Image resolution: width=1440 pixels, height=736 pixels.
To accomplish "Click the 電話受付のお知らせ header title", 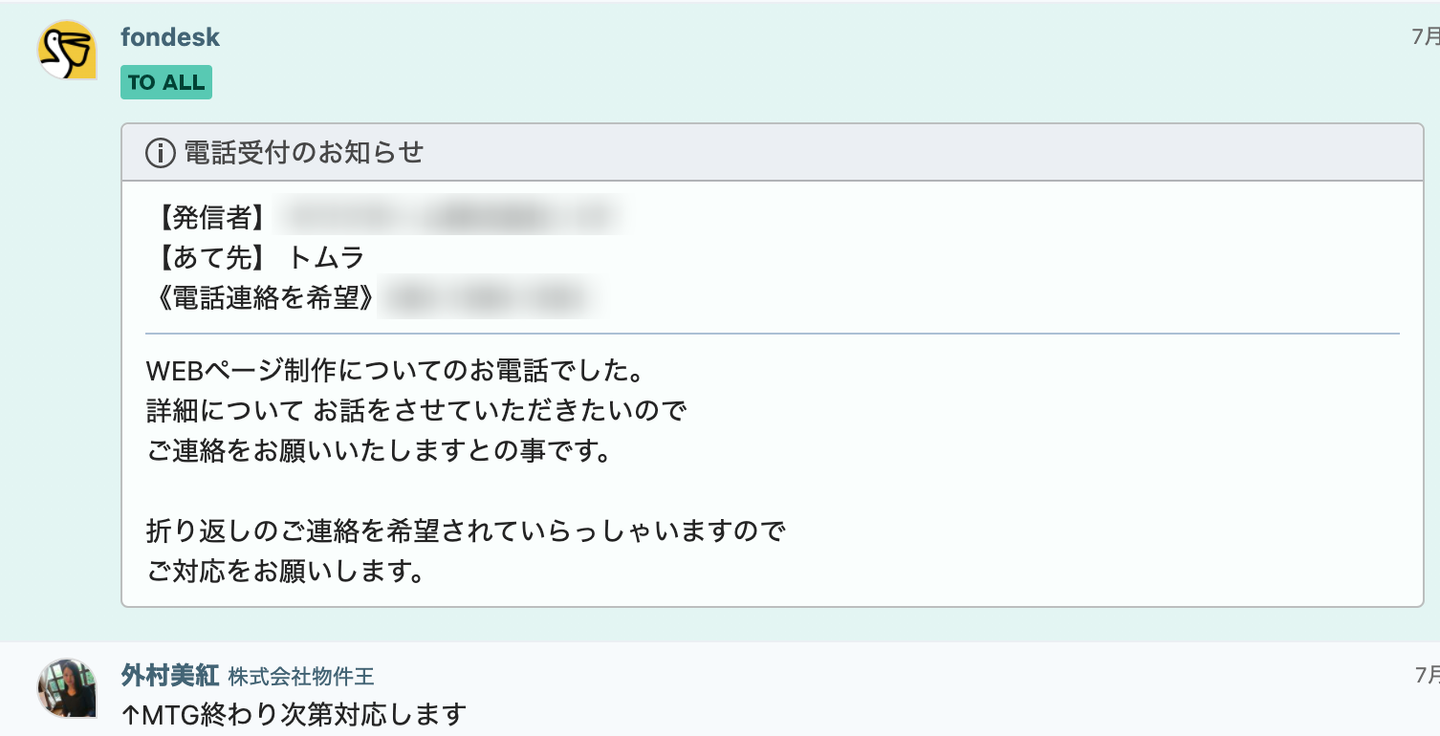I will click(x=304, y=153).
